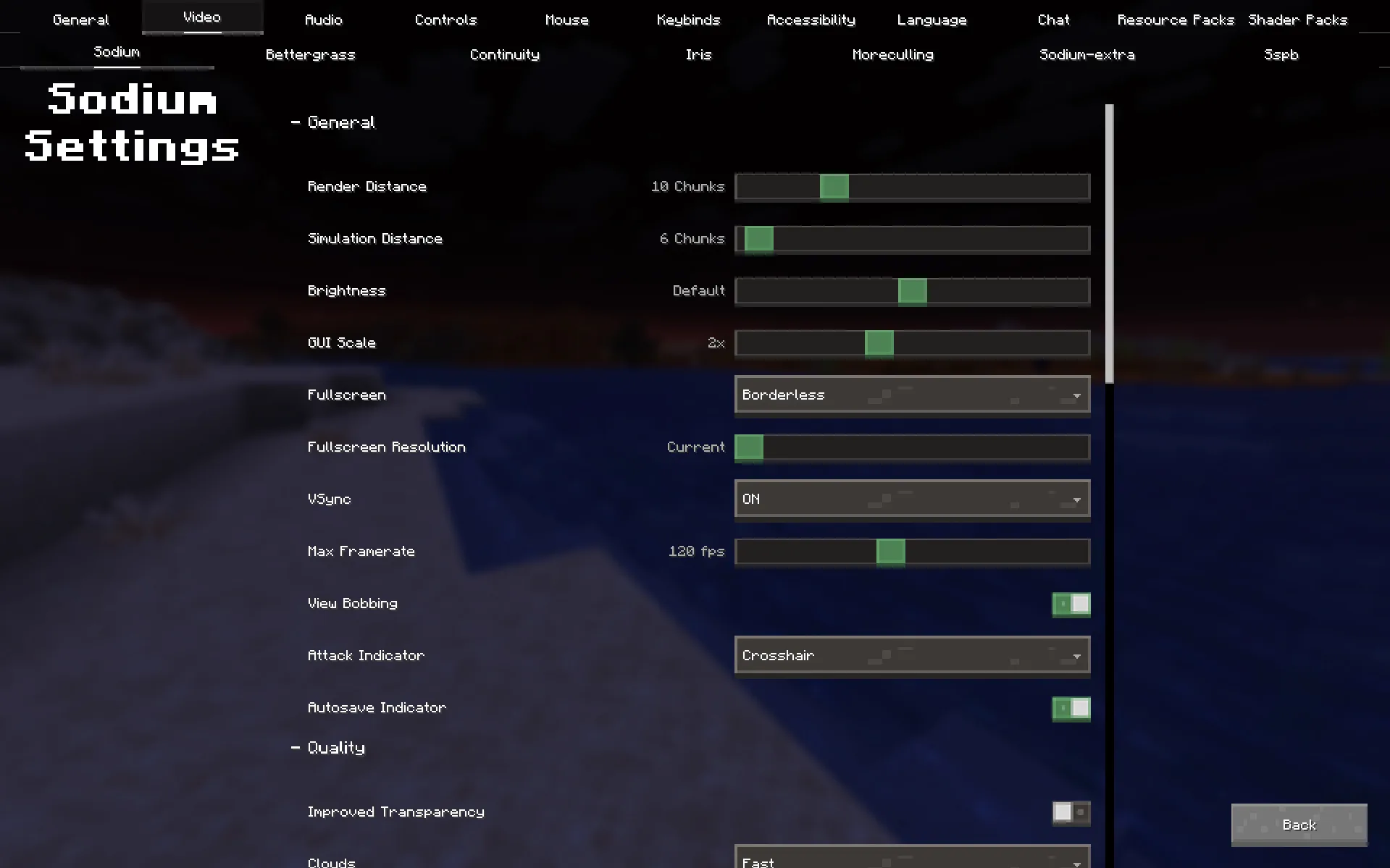Viewport: 1390px width, 868px height.
Task: Click the "Render Distance" label
Action: click(367, 187)
